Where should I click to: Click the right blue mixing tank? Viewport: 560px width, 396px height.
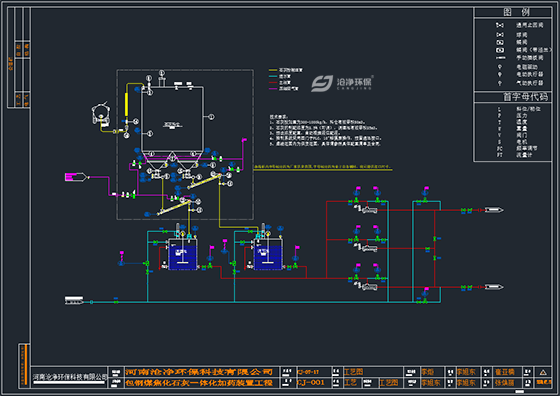[268, 257]
